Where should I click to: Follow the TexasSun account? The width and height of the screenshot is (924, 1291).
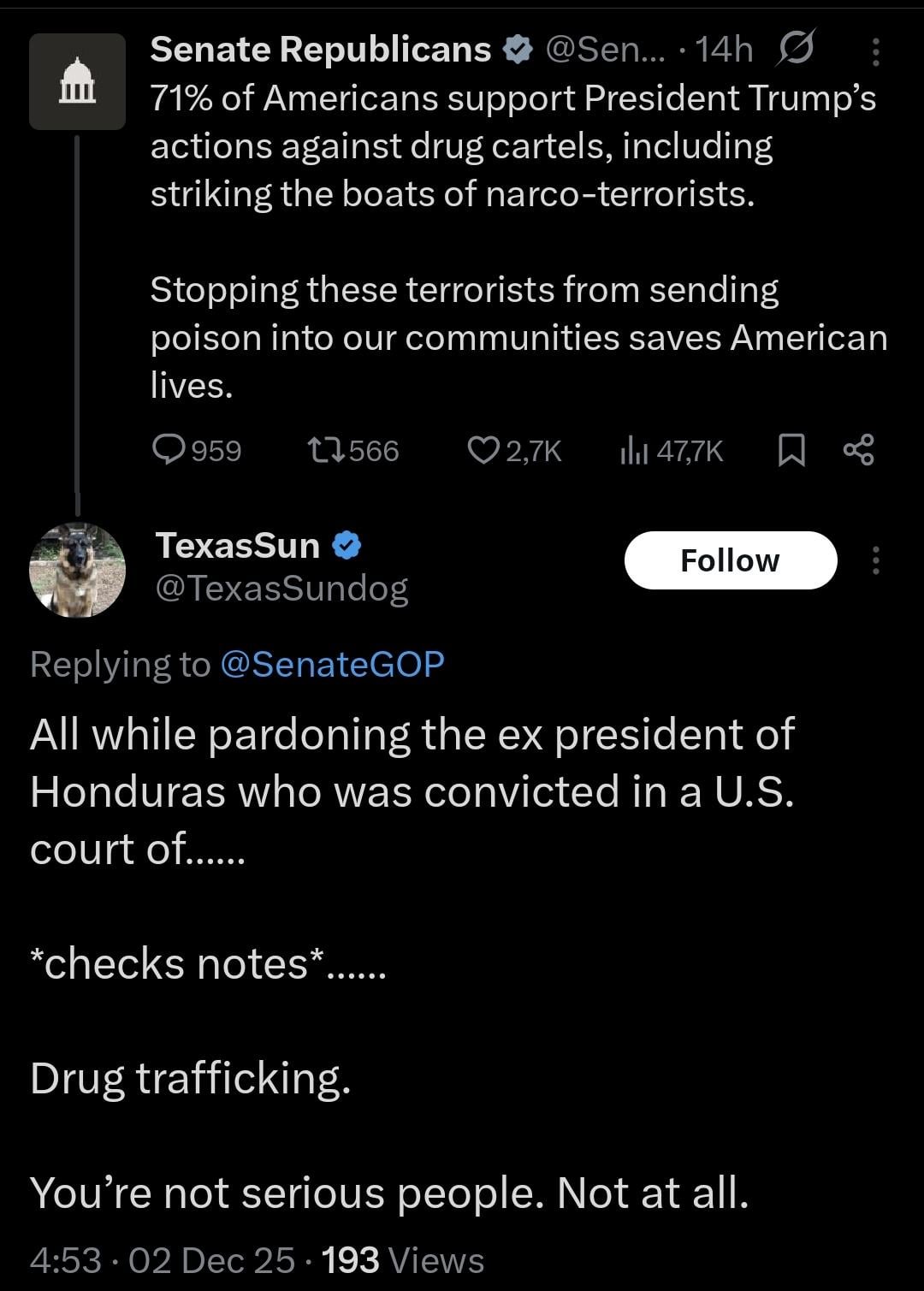(x=730, y=560)
